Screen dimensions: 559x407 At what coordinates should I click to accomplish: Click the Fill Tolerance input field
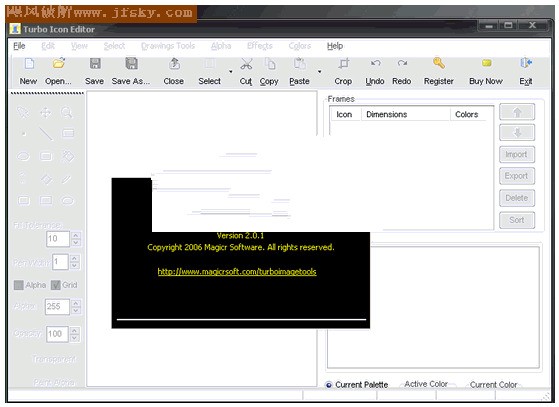[58, 239]
